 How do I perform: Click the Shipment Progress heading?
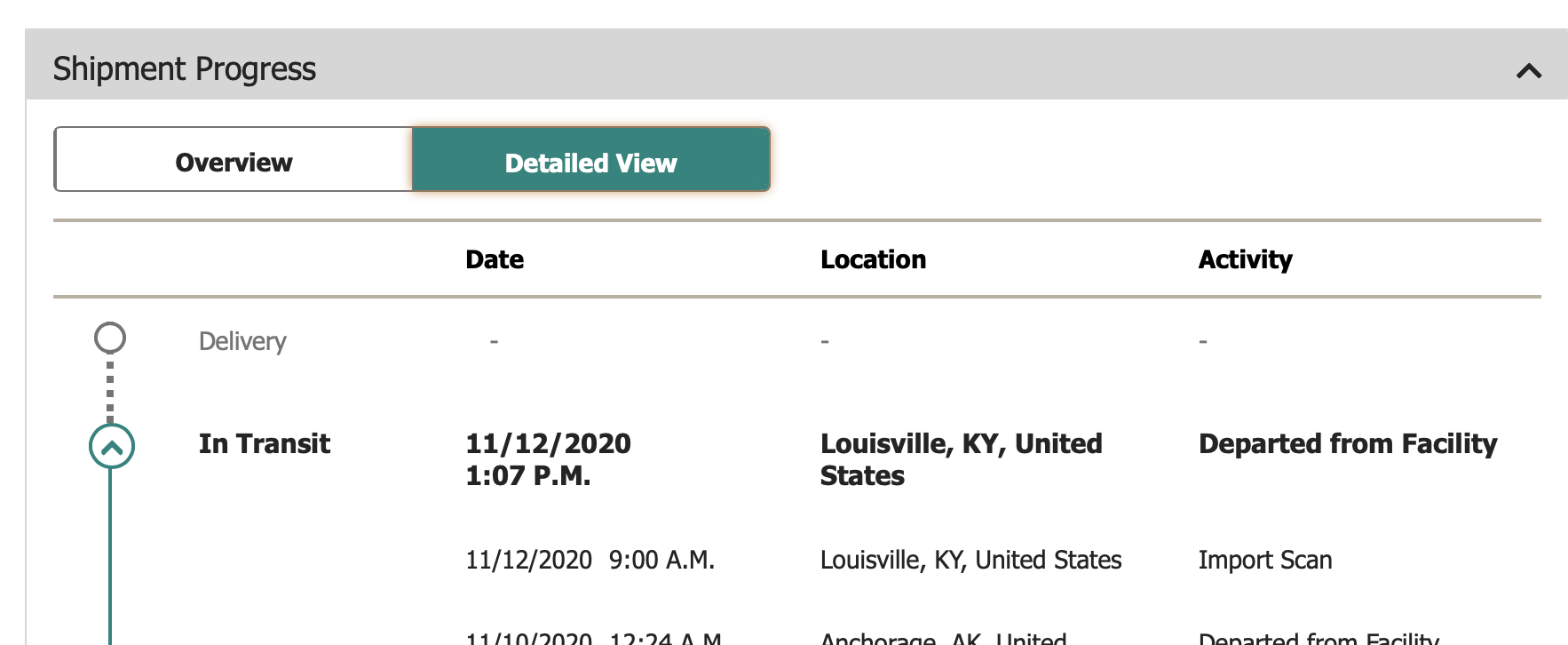(185, 69)
